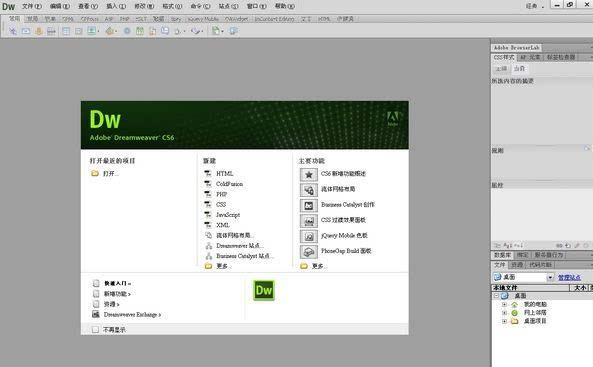593x367 pixels.
Task: Click the CS6 new features star icon
Action: click(309, 174)
